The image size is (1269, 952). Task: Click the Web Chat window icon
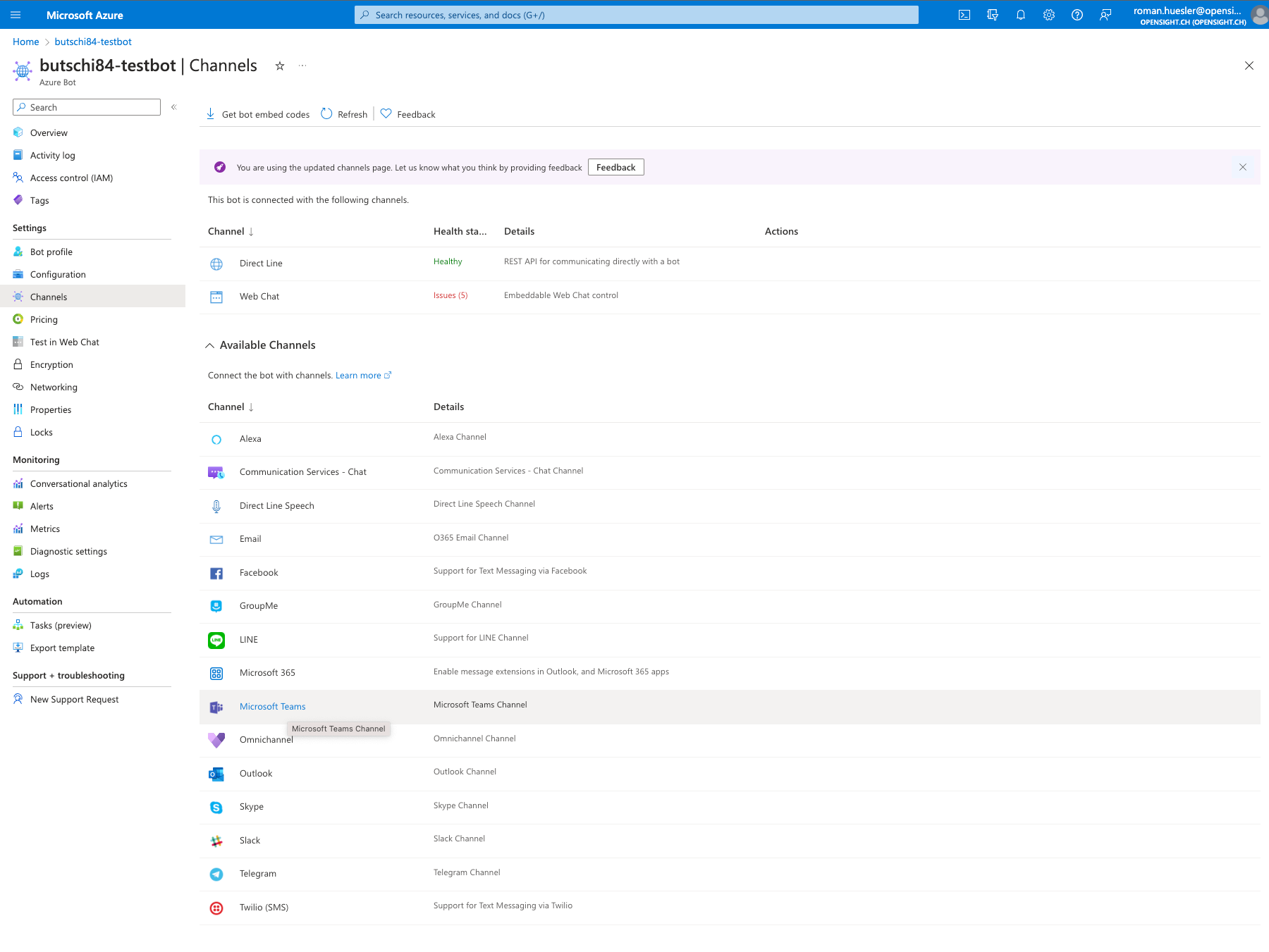[216, 297]
